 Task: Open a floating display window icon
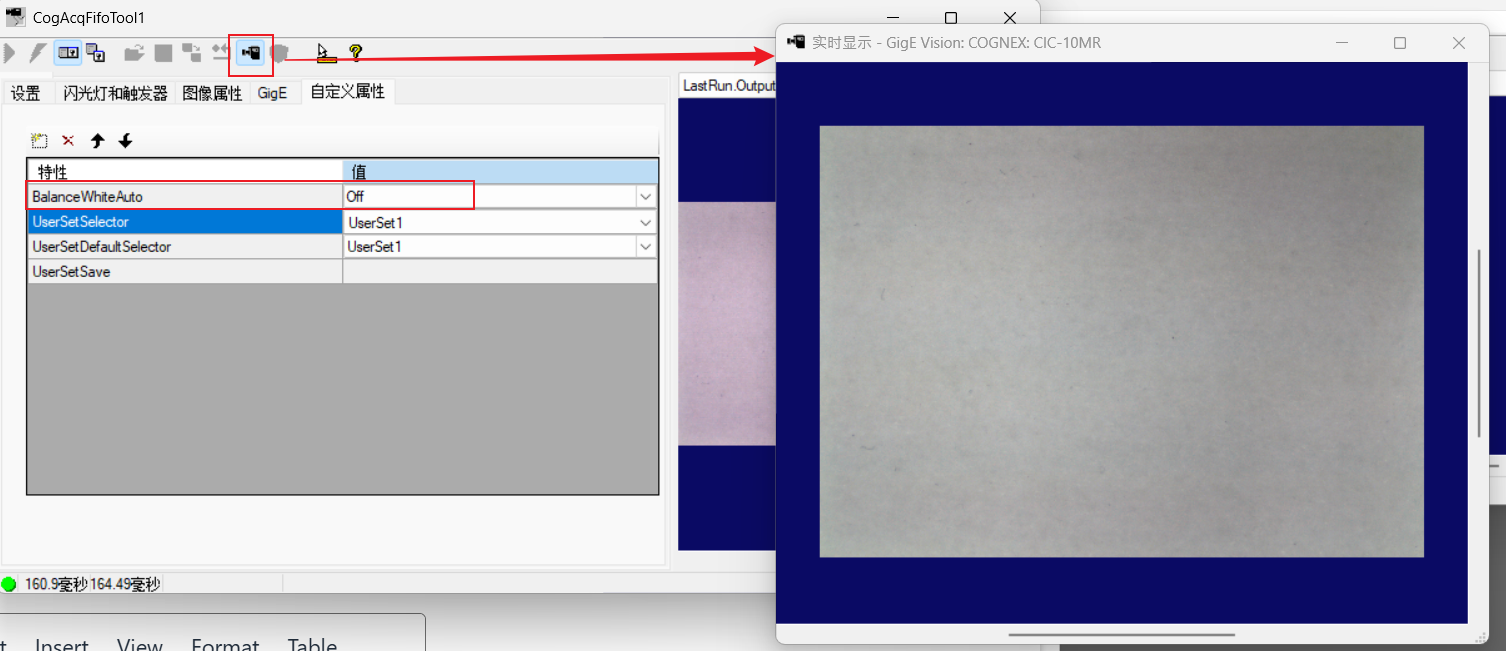[96, 53]
